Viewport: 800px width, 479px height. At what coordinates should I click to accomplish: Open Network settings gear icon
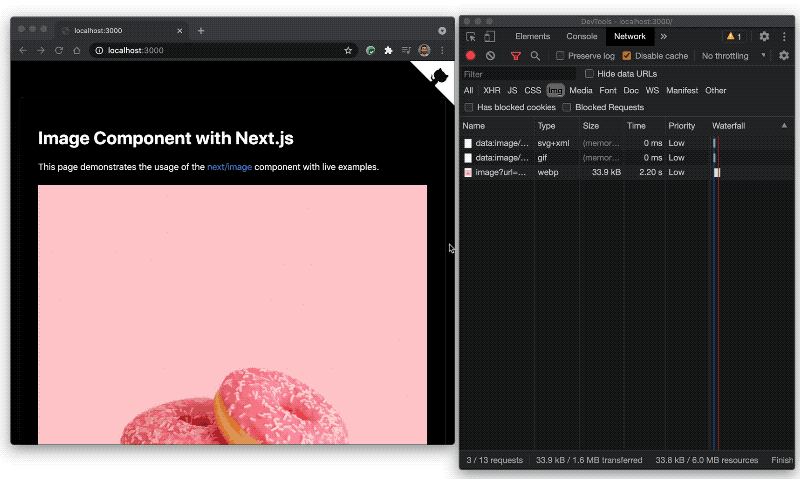(784, 56)
